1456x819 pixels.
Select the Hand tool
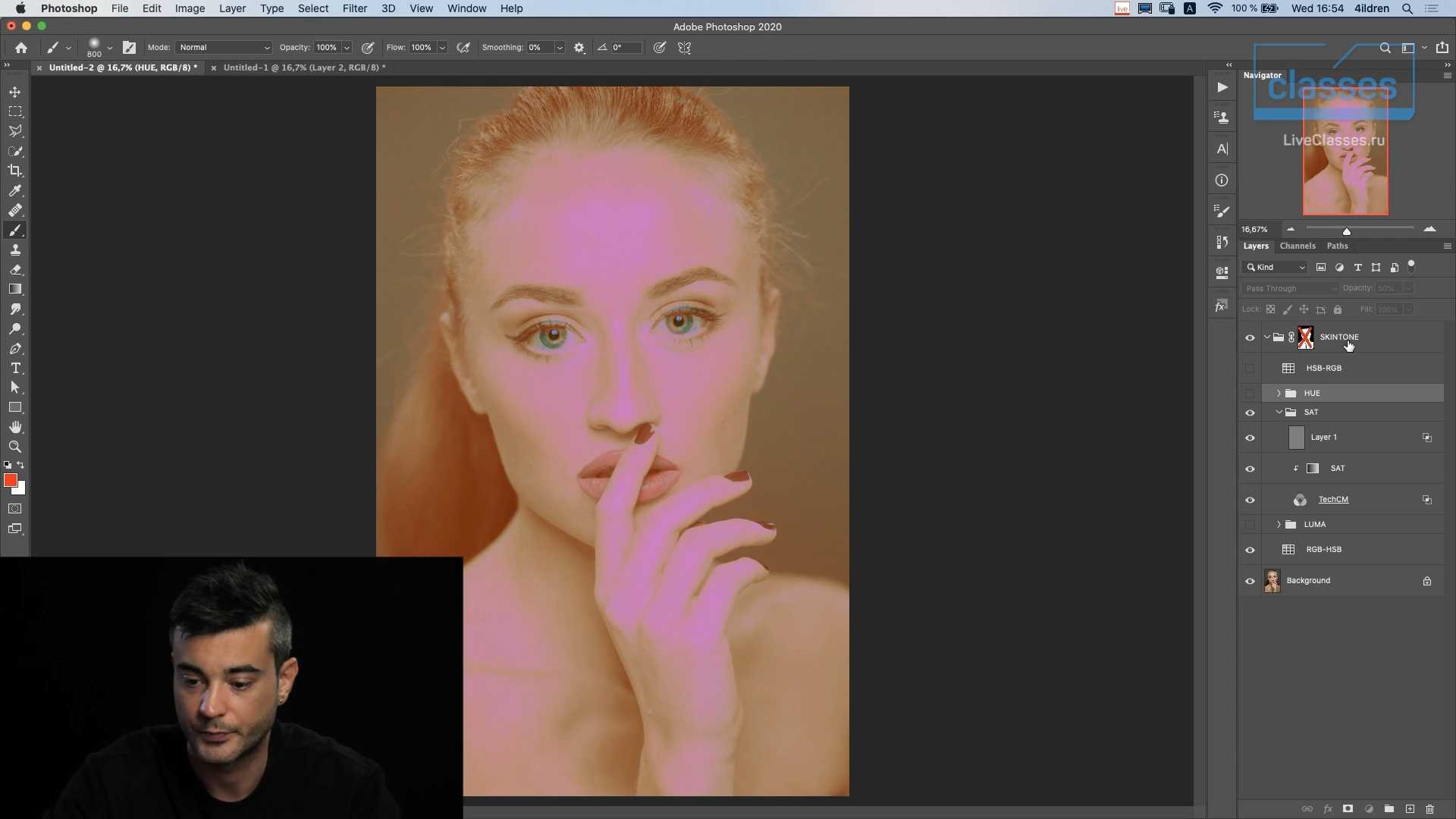tap(15, 428)
